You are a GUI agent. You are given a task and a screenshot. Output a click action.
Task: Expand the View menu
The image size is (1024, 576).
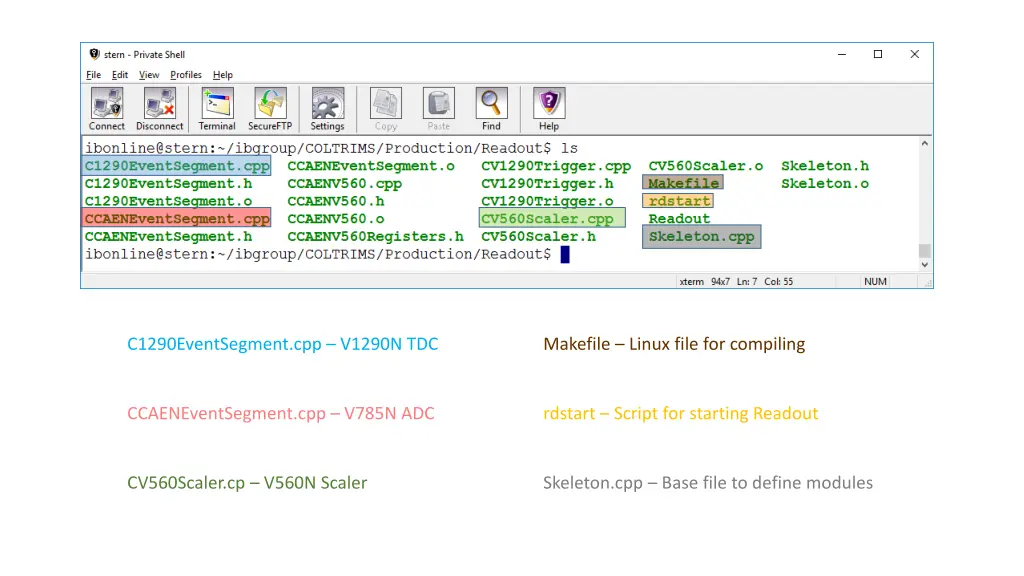[x=149, y=75]
